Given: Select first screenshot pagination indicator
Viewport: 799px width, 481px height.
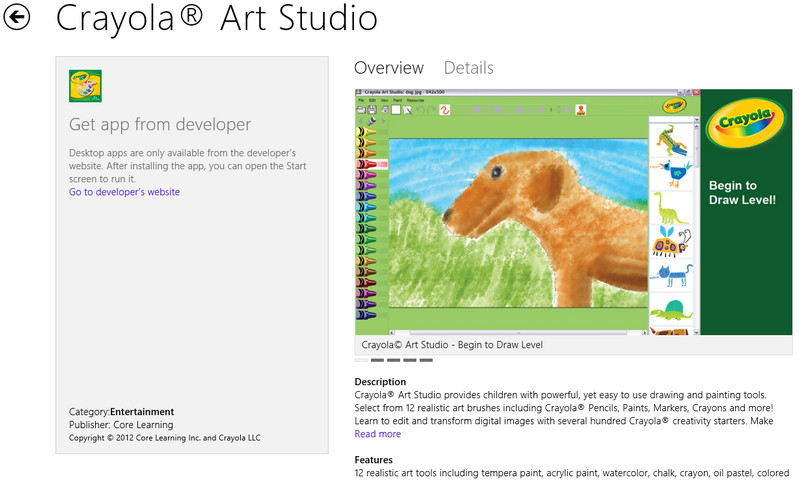Looking at the screenshot, I should (361, 360).
